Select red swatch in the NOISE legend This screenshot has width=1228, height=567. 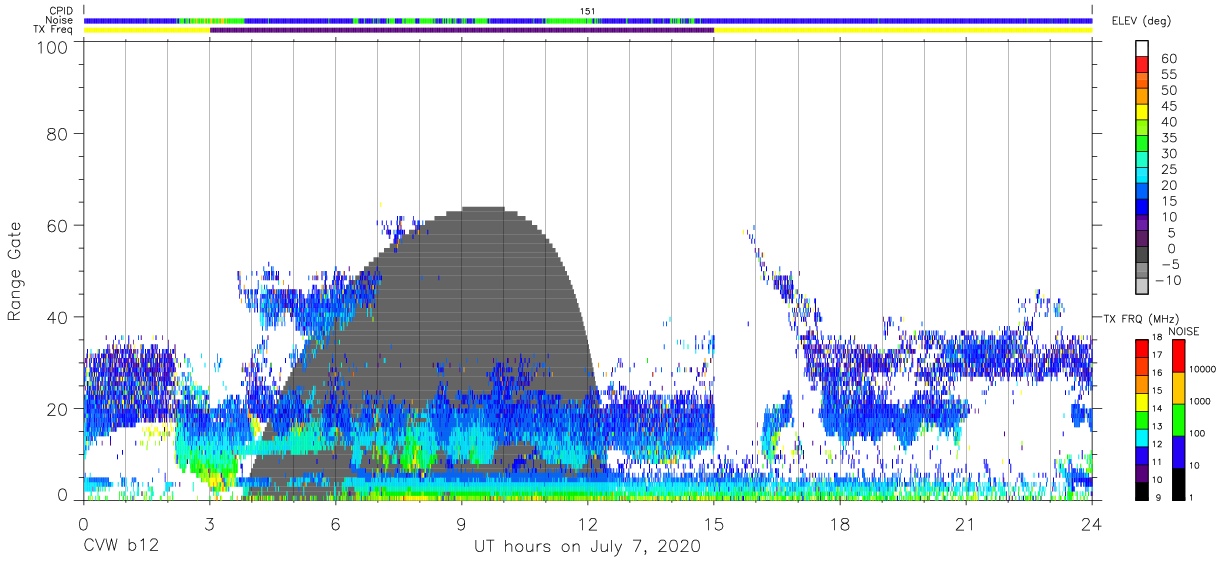1178,356
